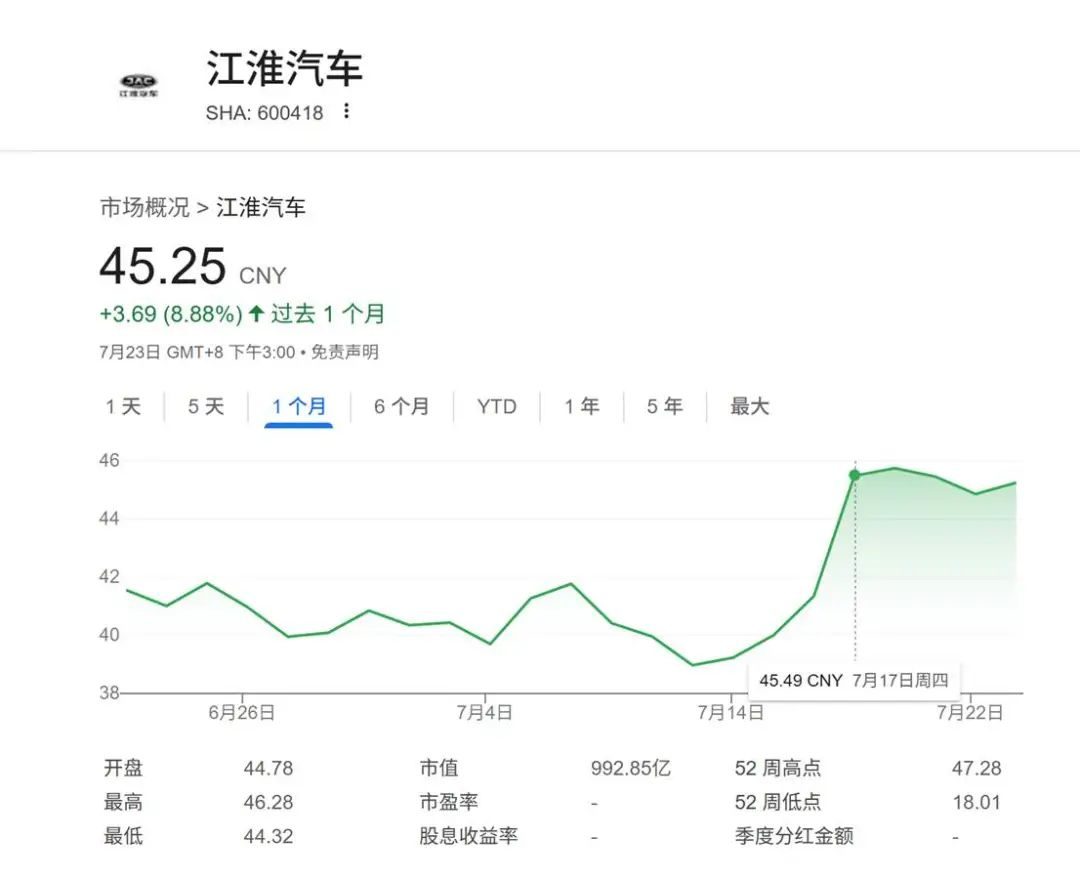The image size is (1080, 880).
Task: Click the 46 y-axis label
Action: (109, 460)
